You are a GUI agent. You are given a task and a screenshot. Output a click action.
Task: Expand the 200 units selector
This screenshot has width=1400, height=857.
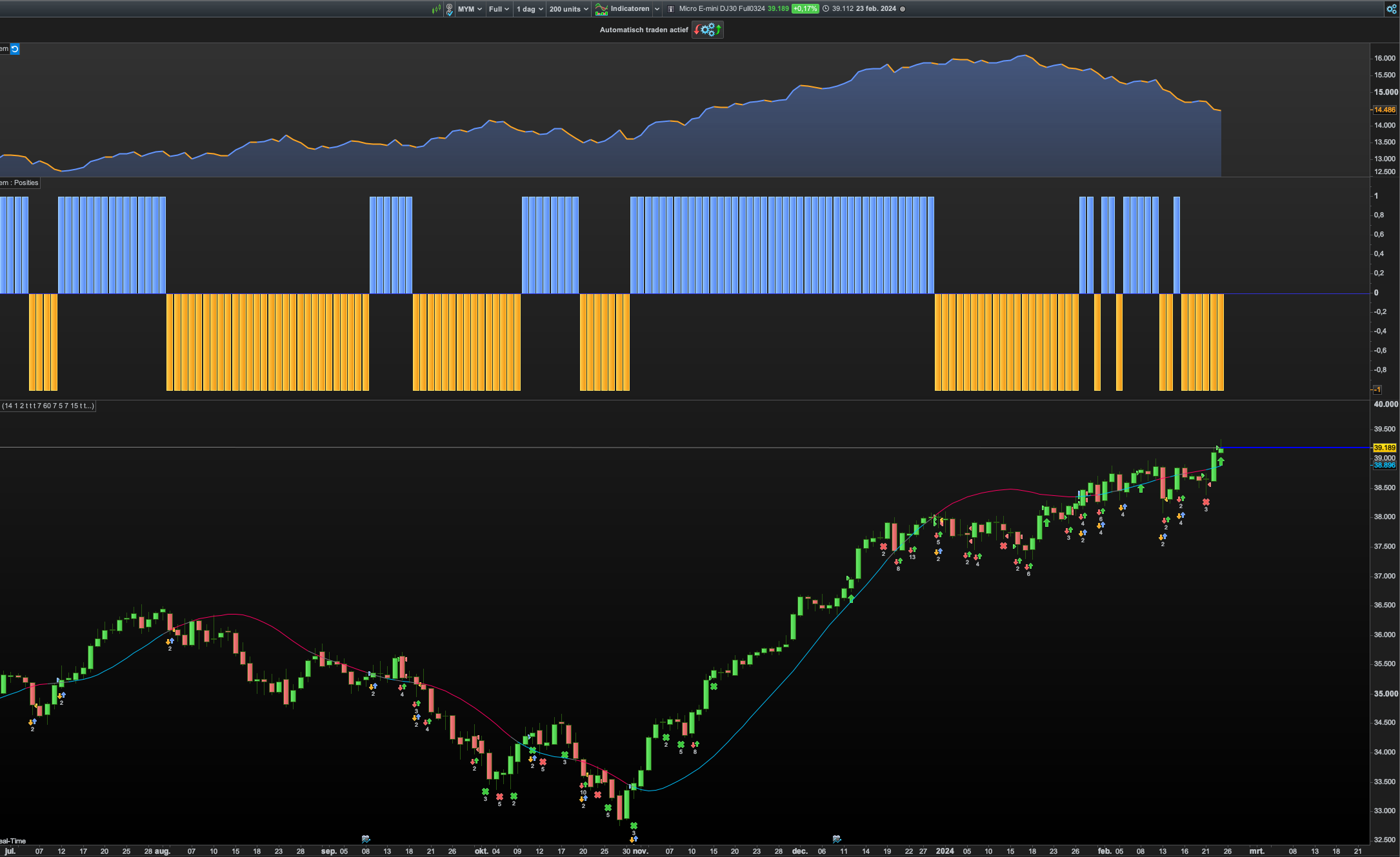click(x=568, y=9)
